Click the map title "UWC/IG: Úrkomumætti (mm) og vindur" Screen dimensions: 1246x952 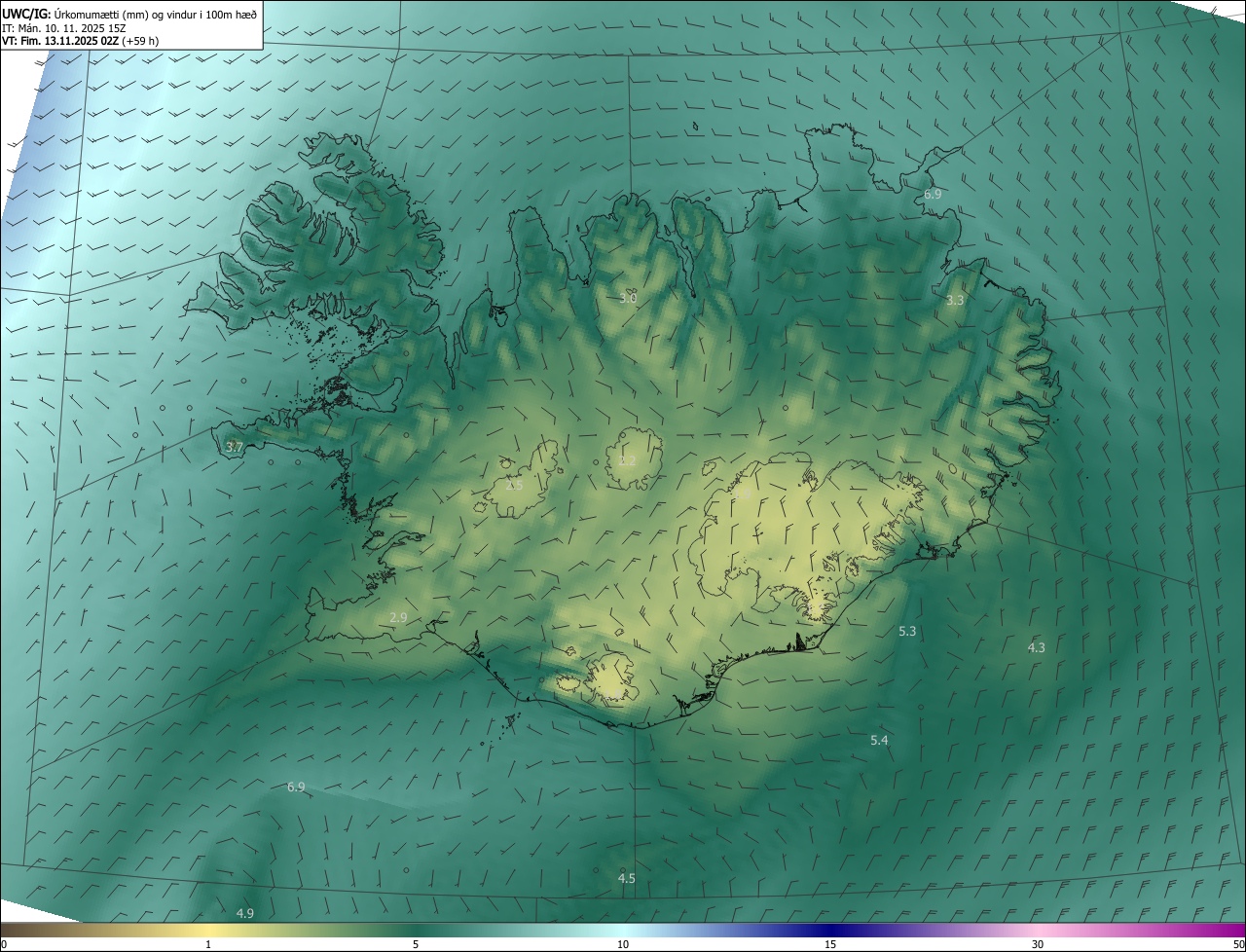[130, 13]
